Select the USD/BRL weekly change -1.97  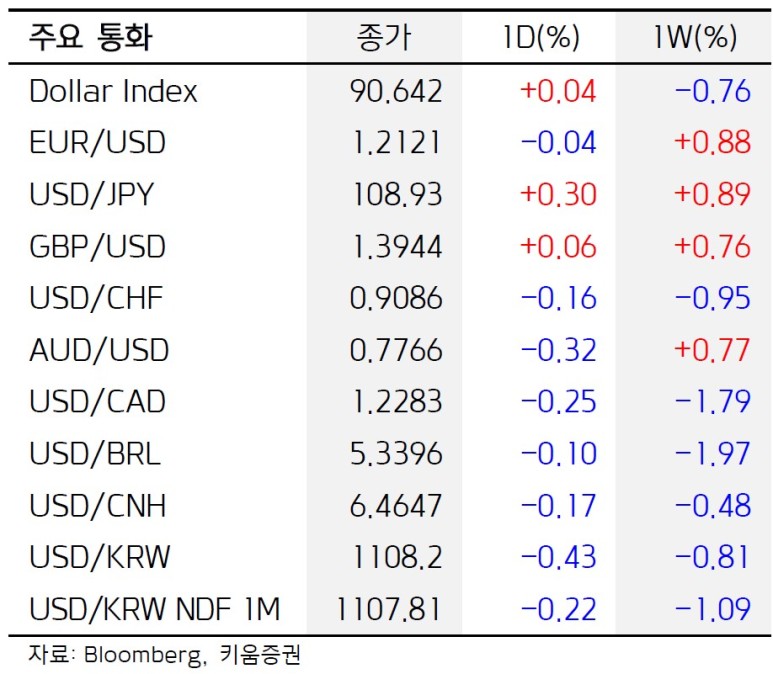coord(712,453)
